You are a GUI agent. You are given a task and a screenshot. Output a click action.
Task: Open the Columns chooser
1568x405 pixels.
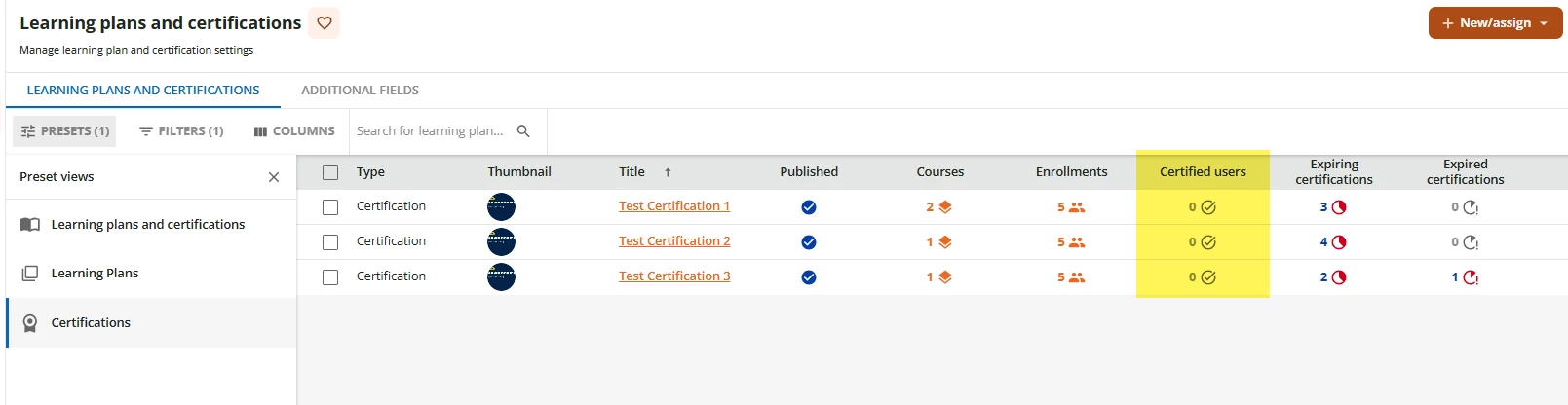pyautogui.click(x=294, y=130)
